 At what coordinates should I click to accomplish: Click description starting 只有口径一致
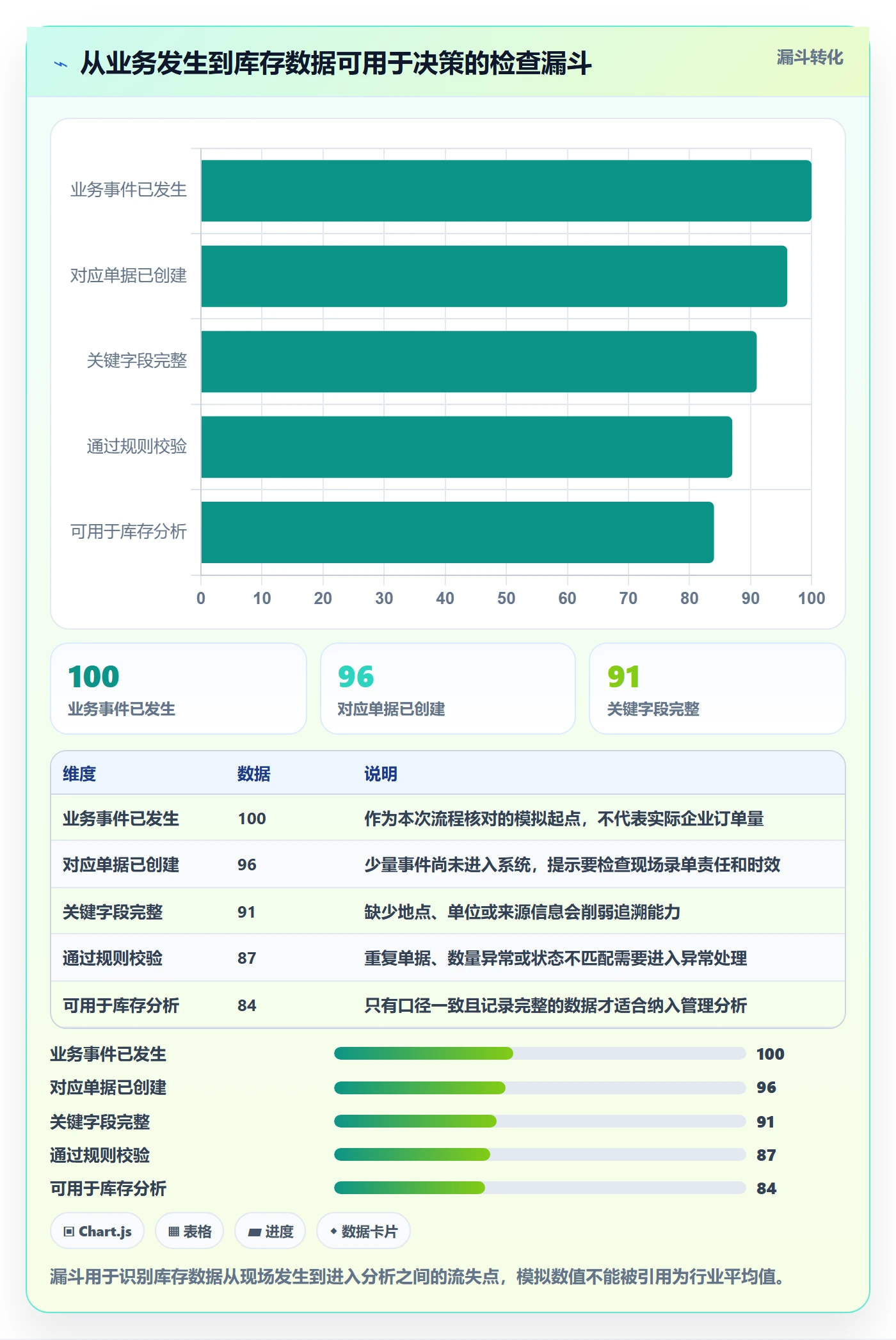[556, 1005]
